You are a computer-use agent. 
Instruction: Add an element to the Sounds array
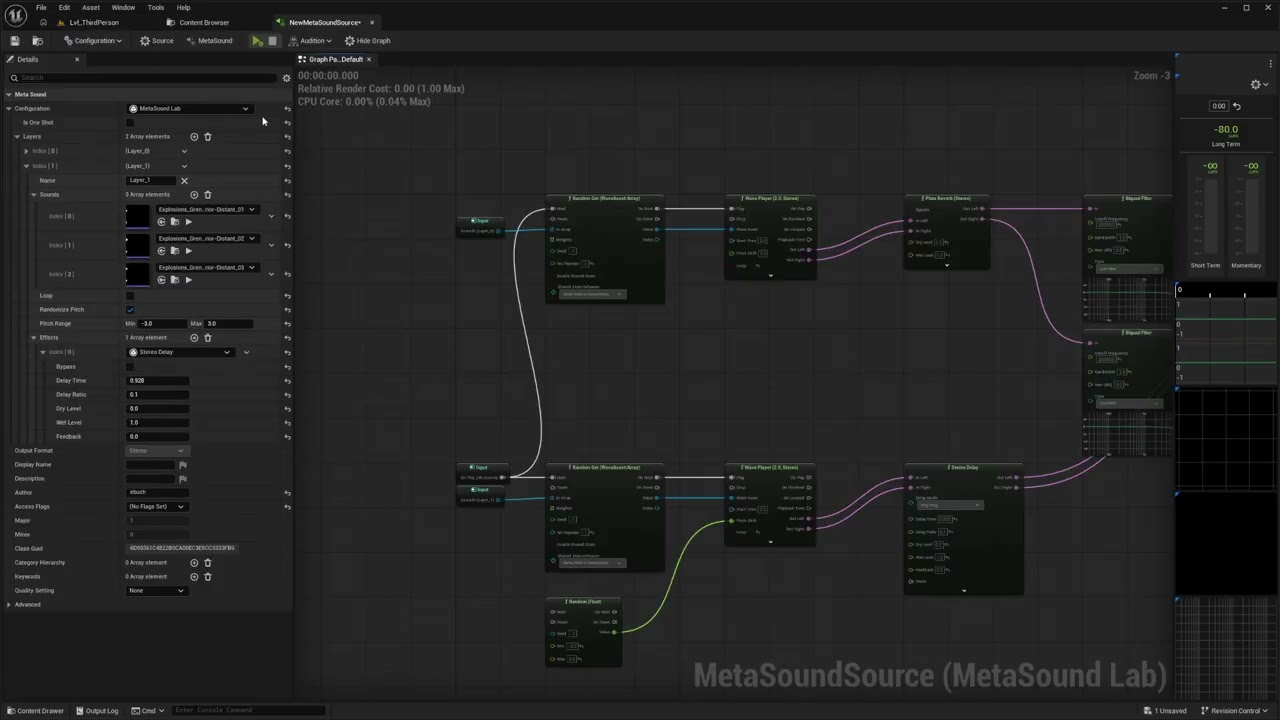pos(194,195)
